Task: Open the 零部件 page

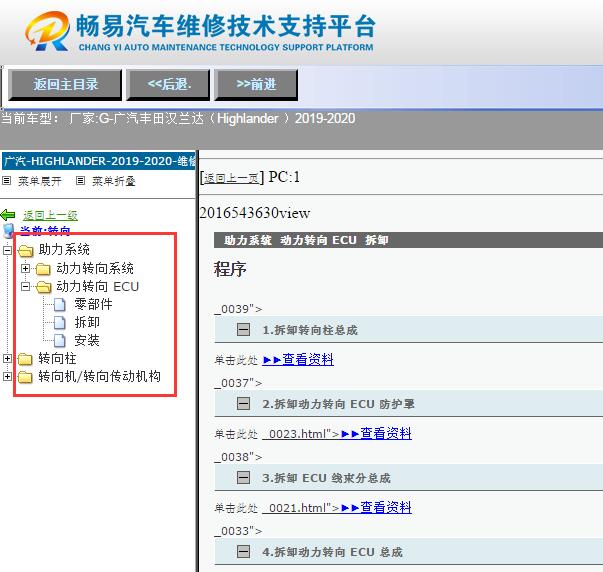Action: [x=93, y=304]
